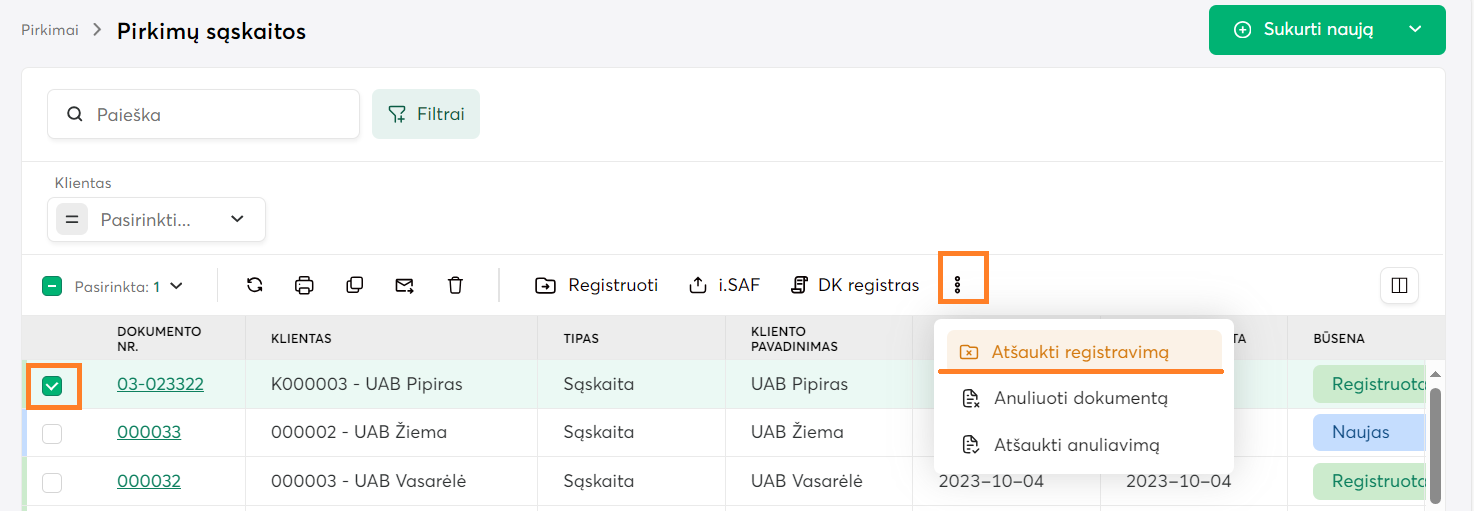Viewport: 1474px width, 511px height.
Task: Click the vertical table scrollbar
Action: tap(1435, 440)
